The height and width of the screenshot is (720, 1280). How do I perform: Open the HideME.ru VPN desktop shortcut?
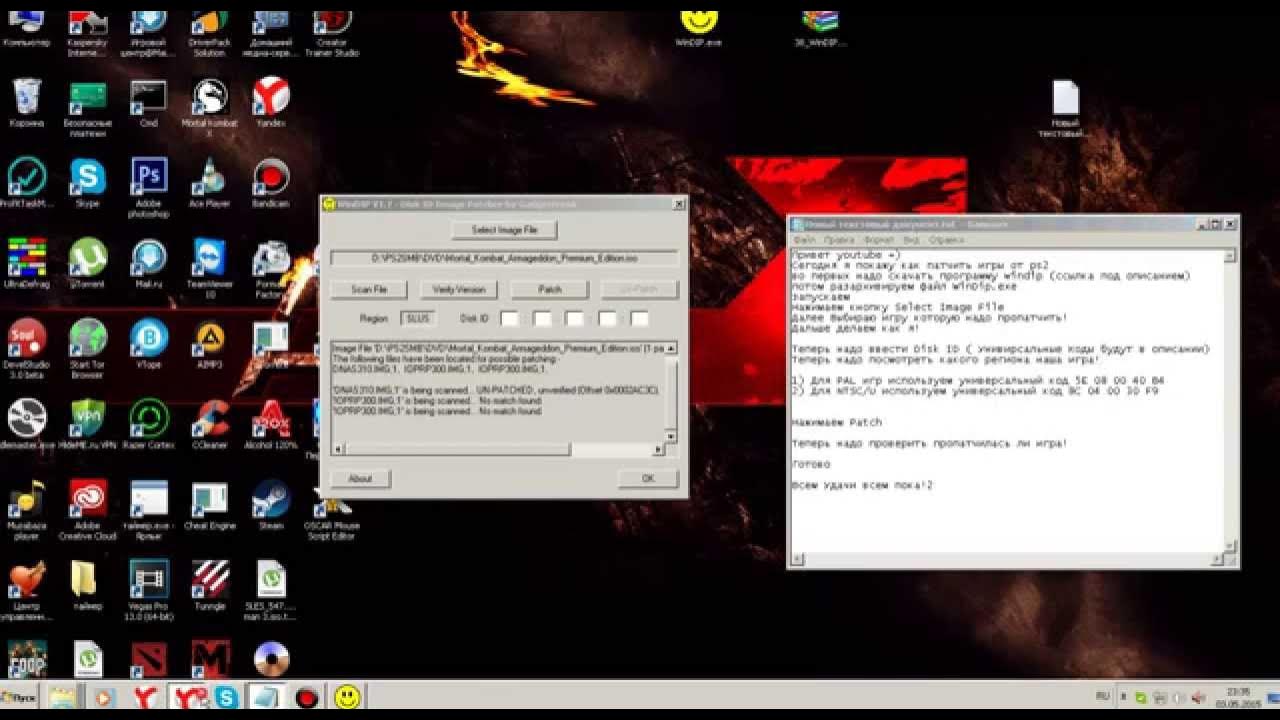coord(87,425)
